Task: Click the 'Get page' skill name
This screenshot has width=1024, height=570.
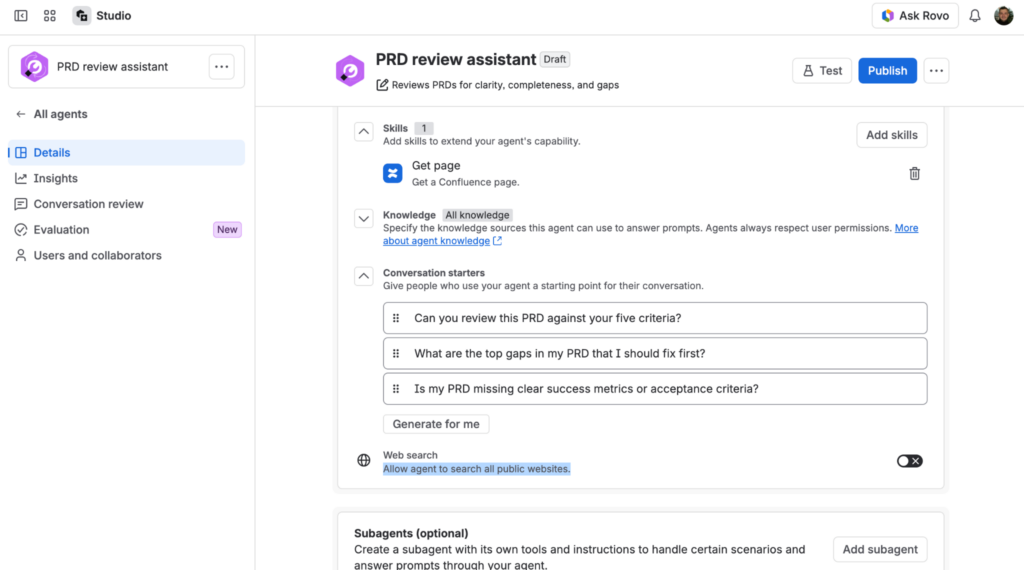Action: pos(436,166)
